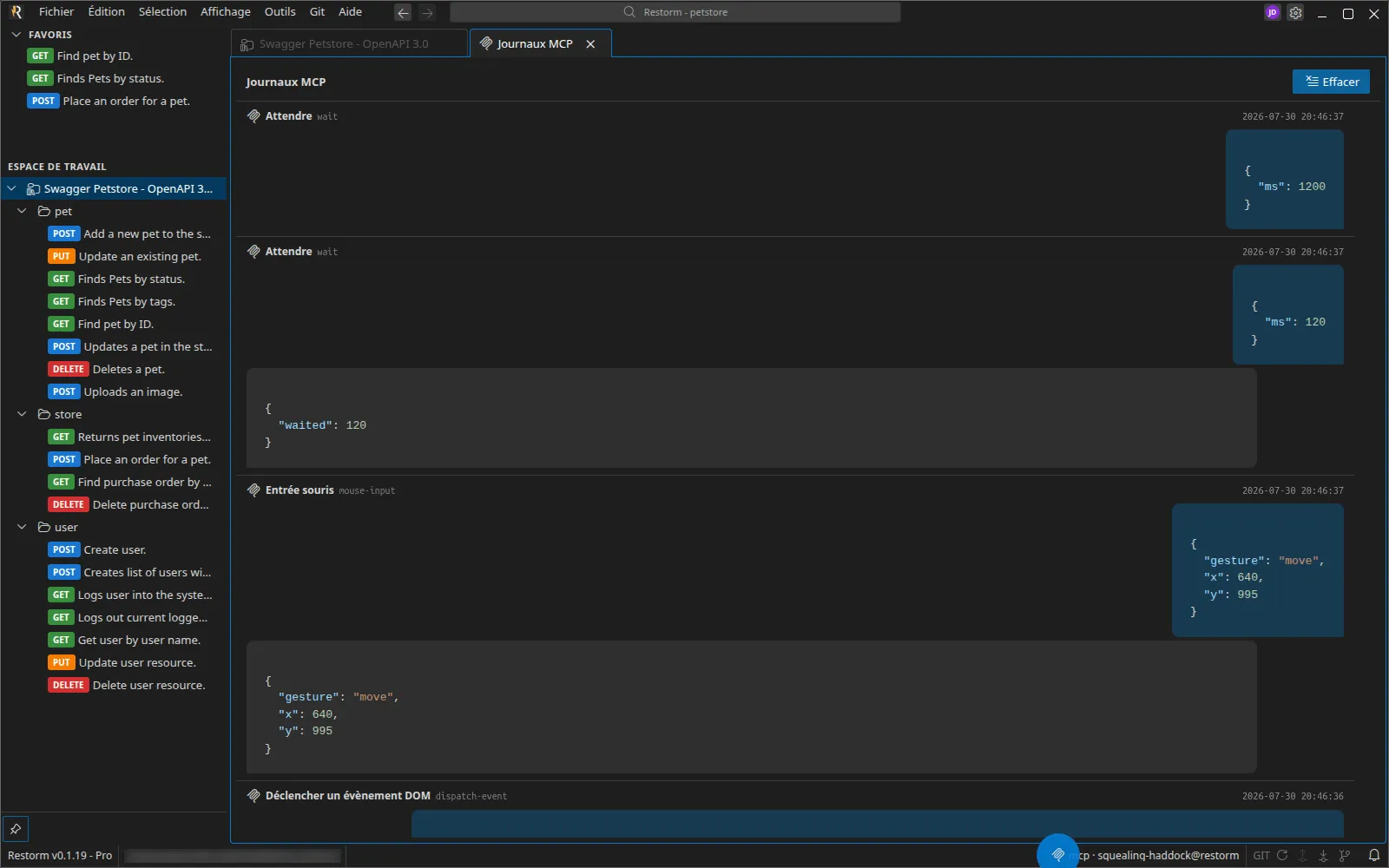The image size is (1389, 868).
Task: Collapse the user folder chevron
Action: pos(22,527)
